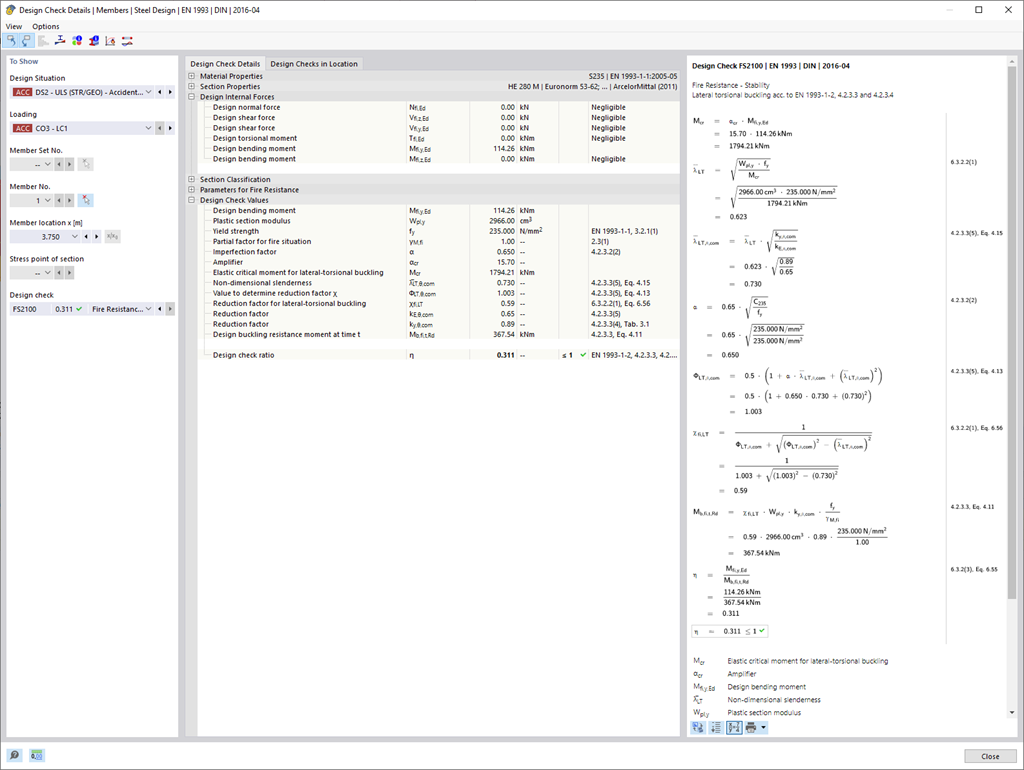Click the 0.00 units icon at bottom left
This screenshot has width=1024, height=770.
click(x=37, y=755)
